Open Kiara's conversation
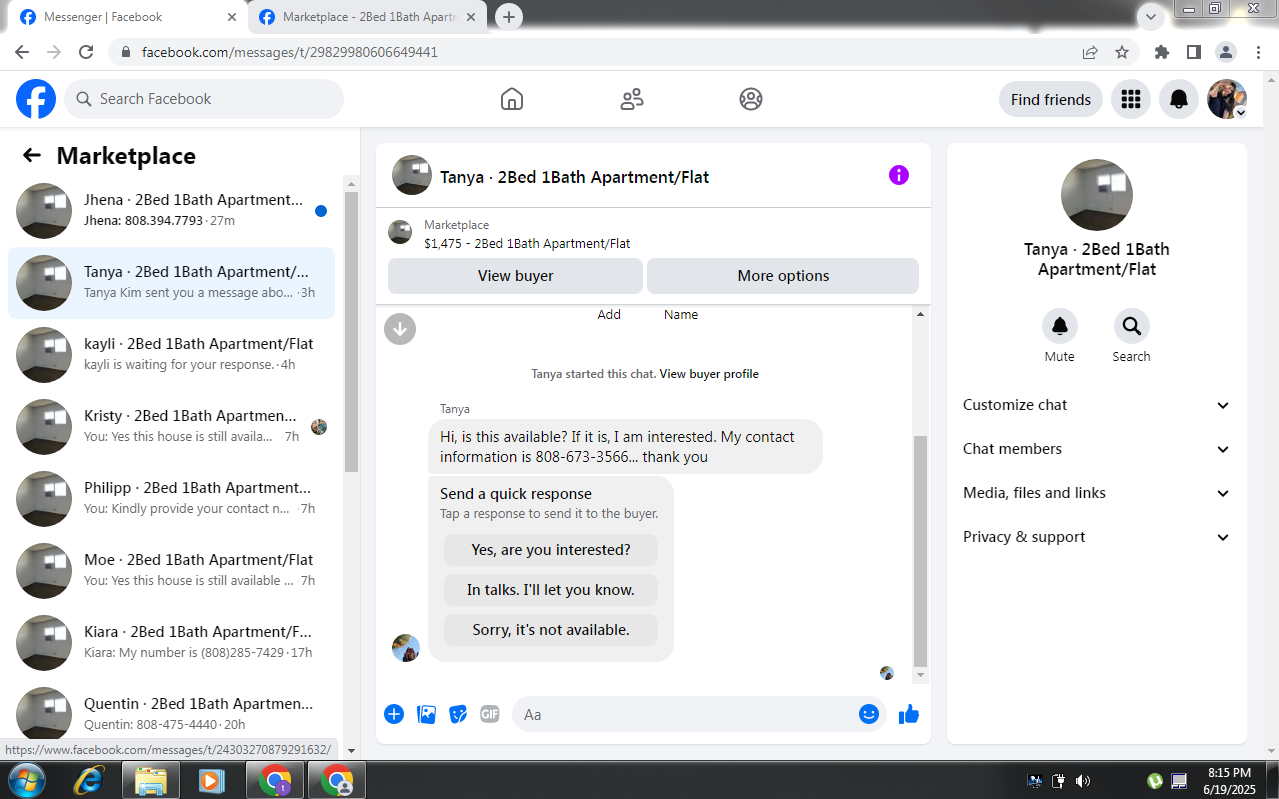The image size is (1279, 799). pyautogui.click(x=171, y=643)
